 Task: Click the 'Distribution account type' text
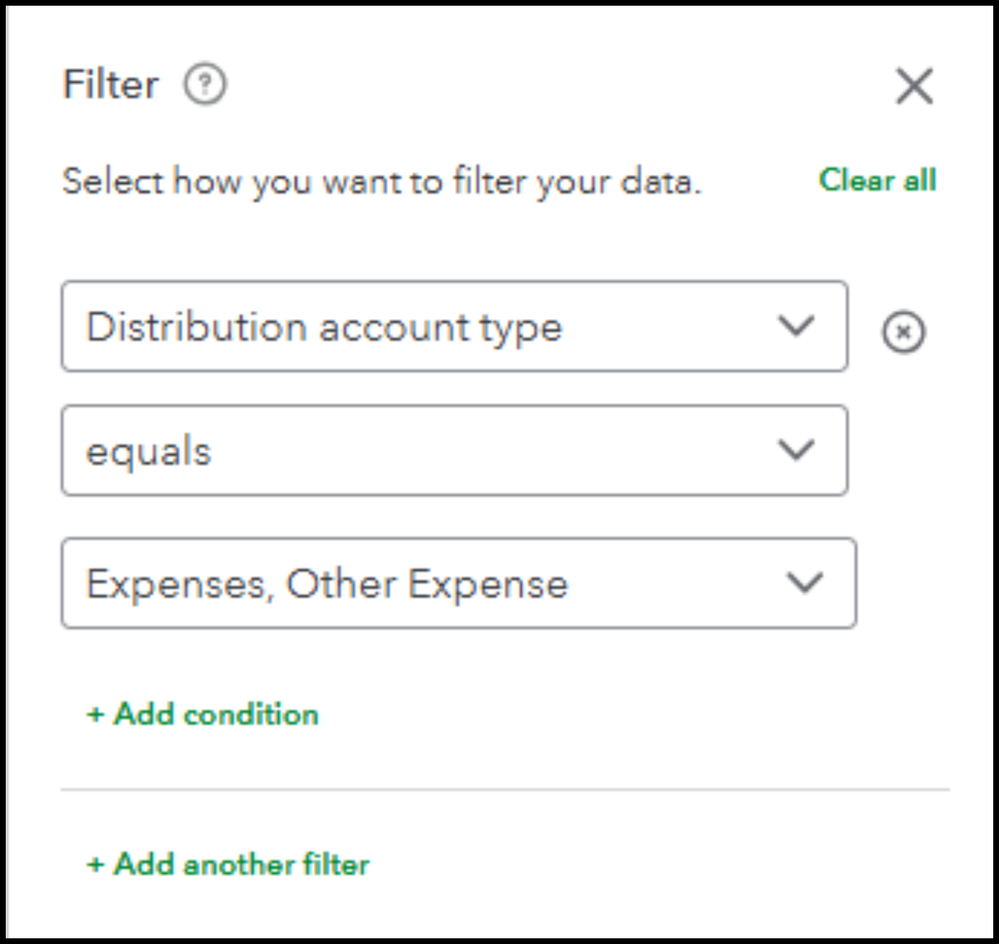tap(324, 328)
